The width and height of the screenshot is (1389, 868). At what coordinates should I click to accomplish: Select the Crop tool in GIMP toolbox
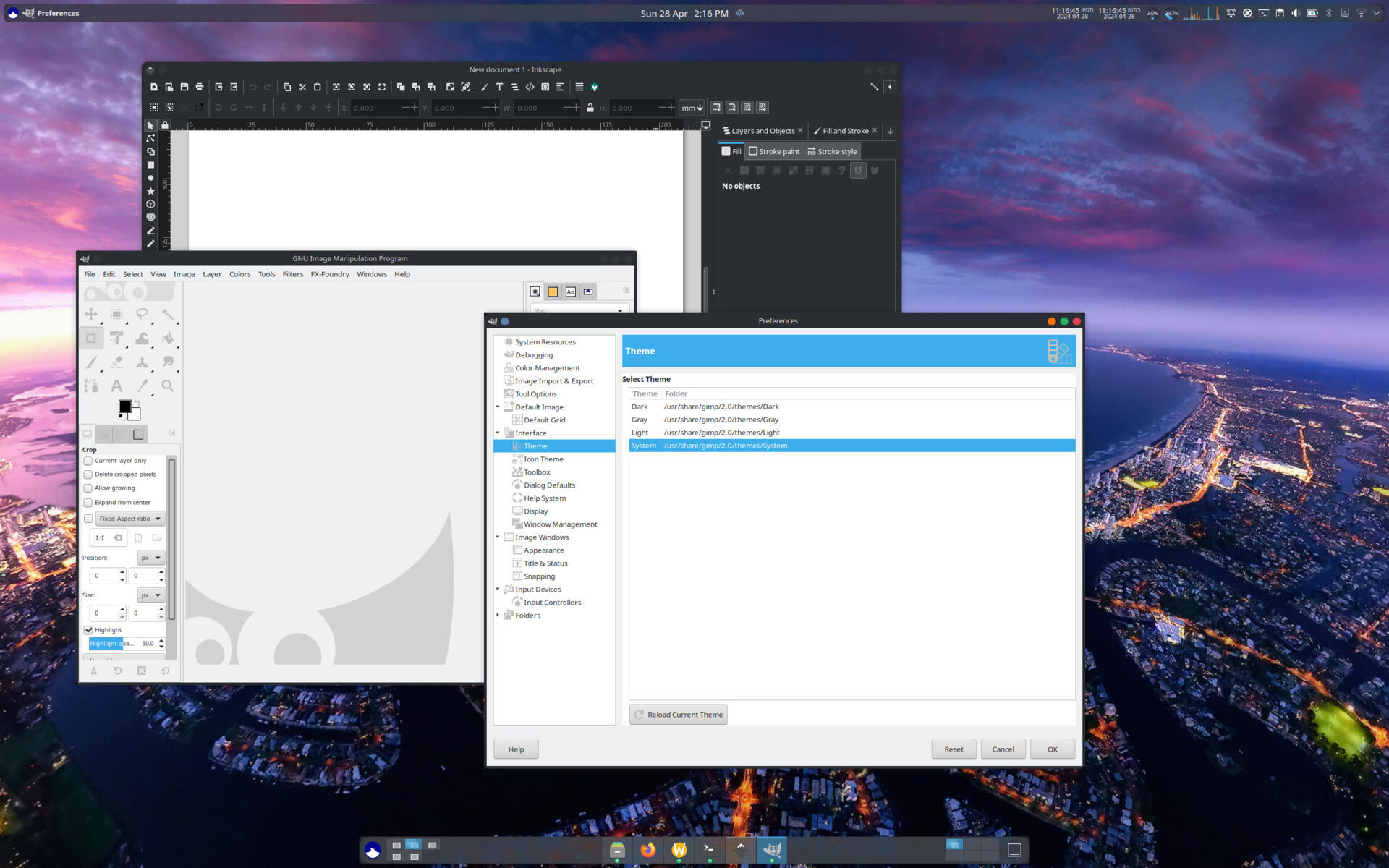point(91,338)
